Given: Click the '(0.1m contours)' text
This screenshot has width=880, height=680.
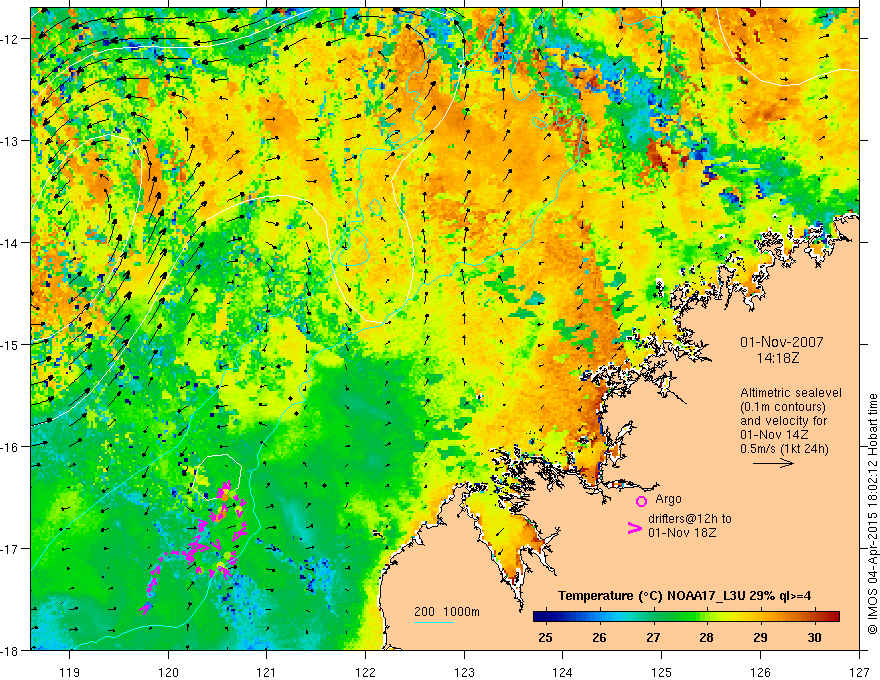Looking at the screenshot, I should point(783,407).
